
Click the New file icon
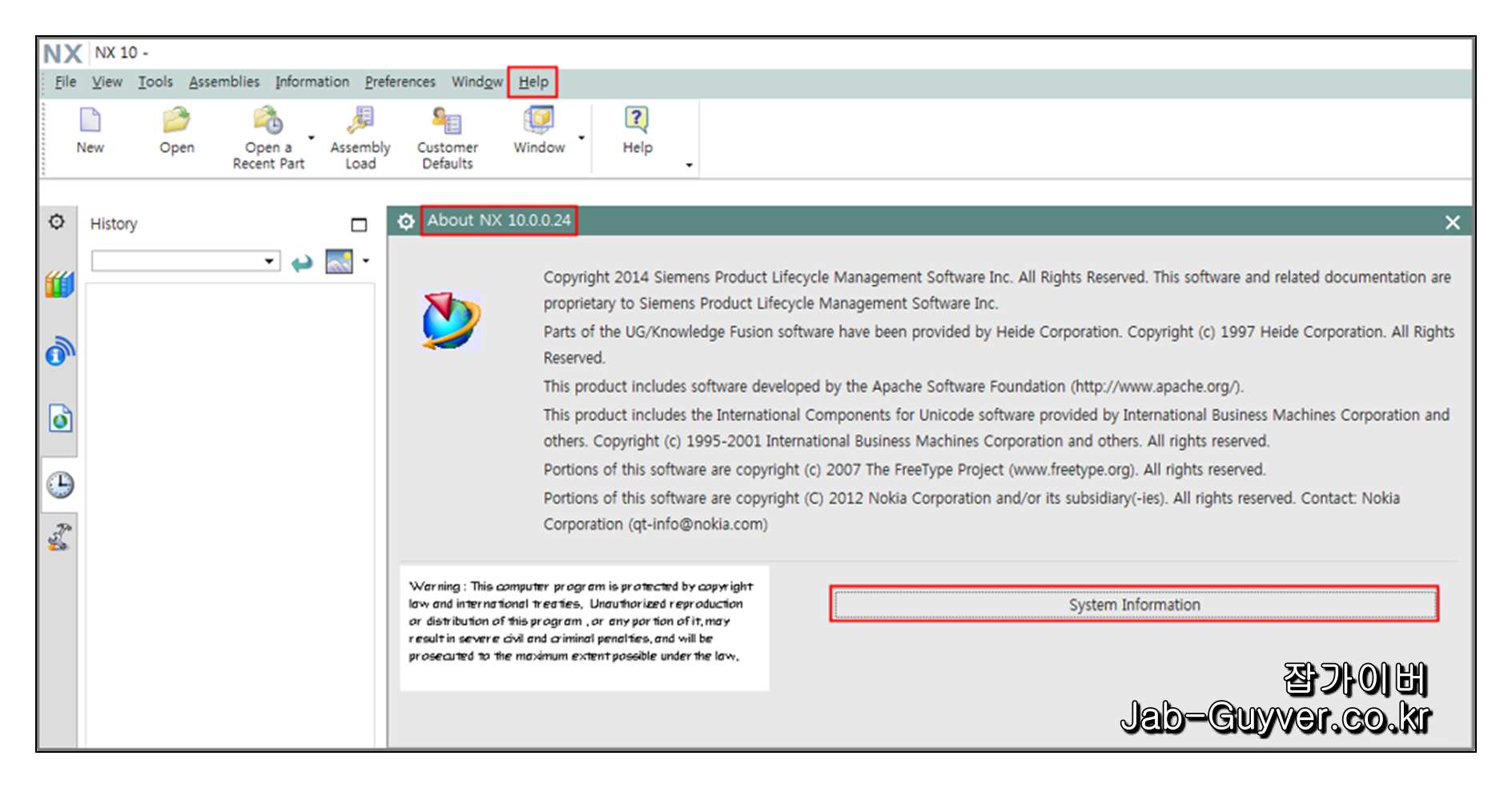coord(90,121)
